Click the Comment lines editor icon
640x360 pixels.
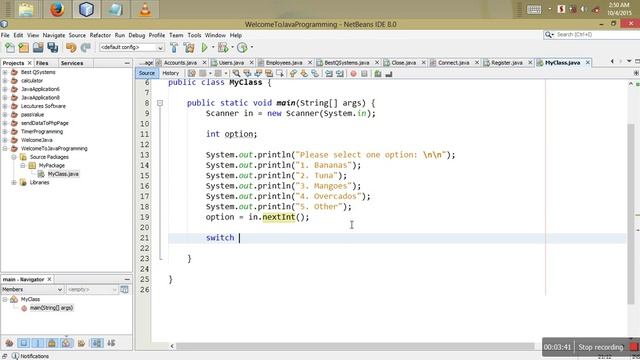coord(378,73)
